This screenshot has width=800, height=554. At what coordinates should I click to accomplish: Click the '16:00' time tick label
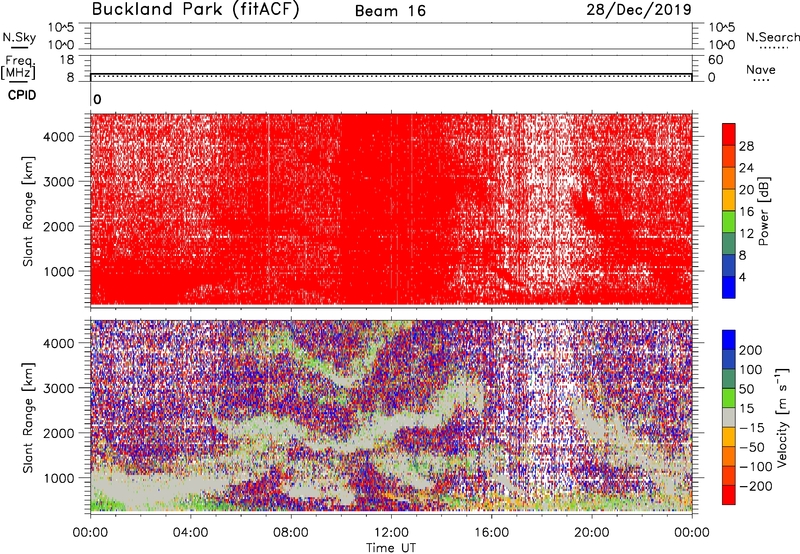click(491, 533)
